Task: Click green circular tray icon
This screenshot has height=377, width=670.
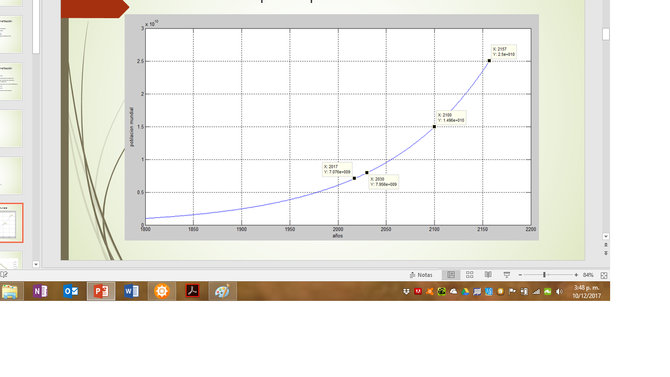Action: tap(441, 292)
